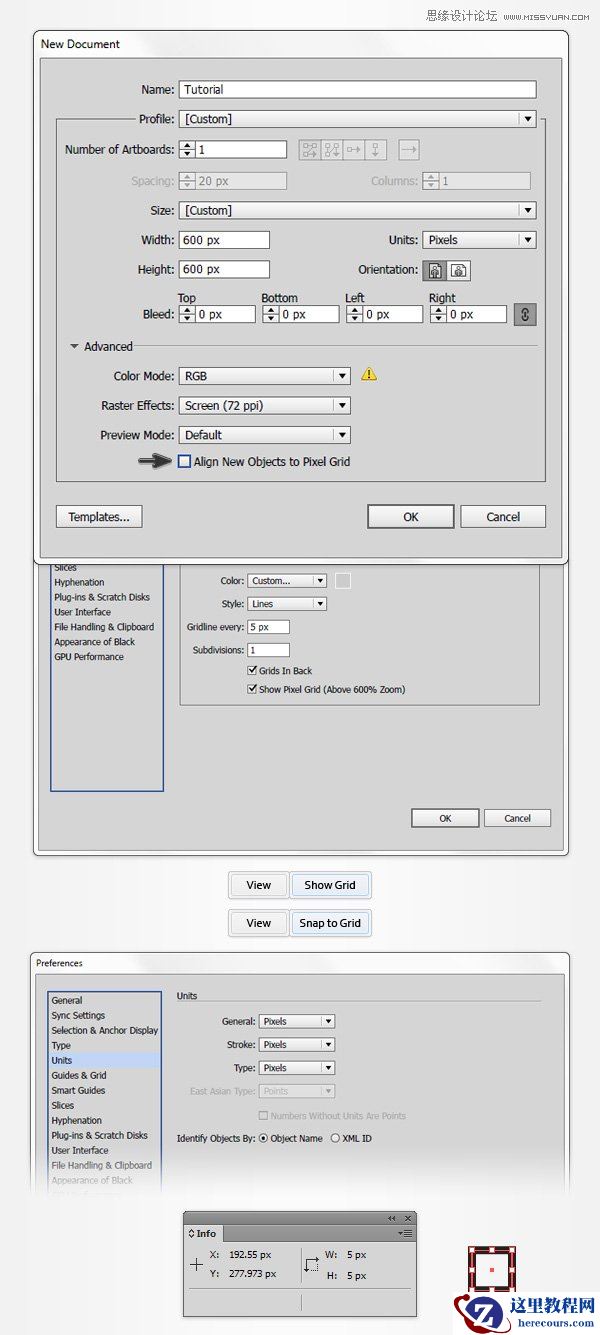Viewport: 600px width, 1335px height.
Task: Open the Profile dropdown
Action: (x=357, y=119)
